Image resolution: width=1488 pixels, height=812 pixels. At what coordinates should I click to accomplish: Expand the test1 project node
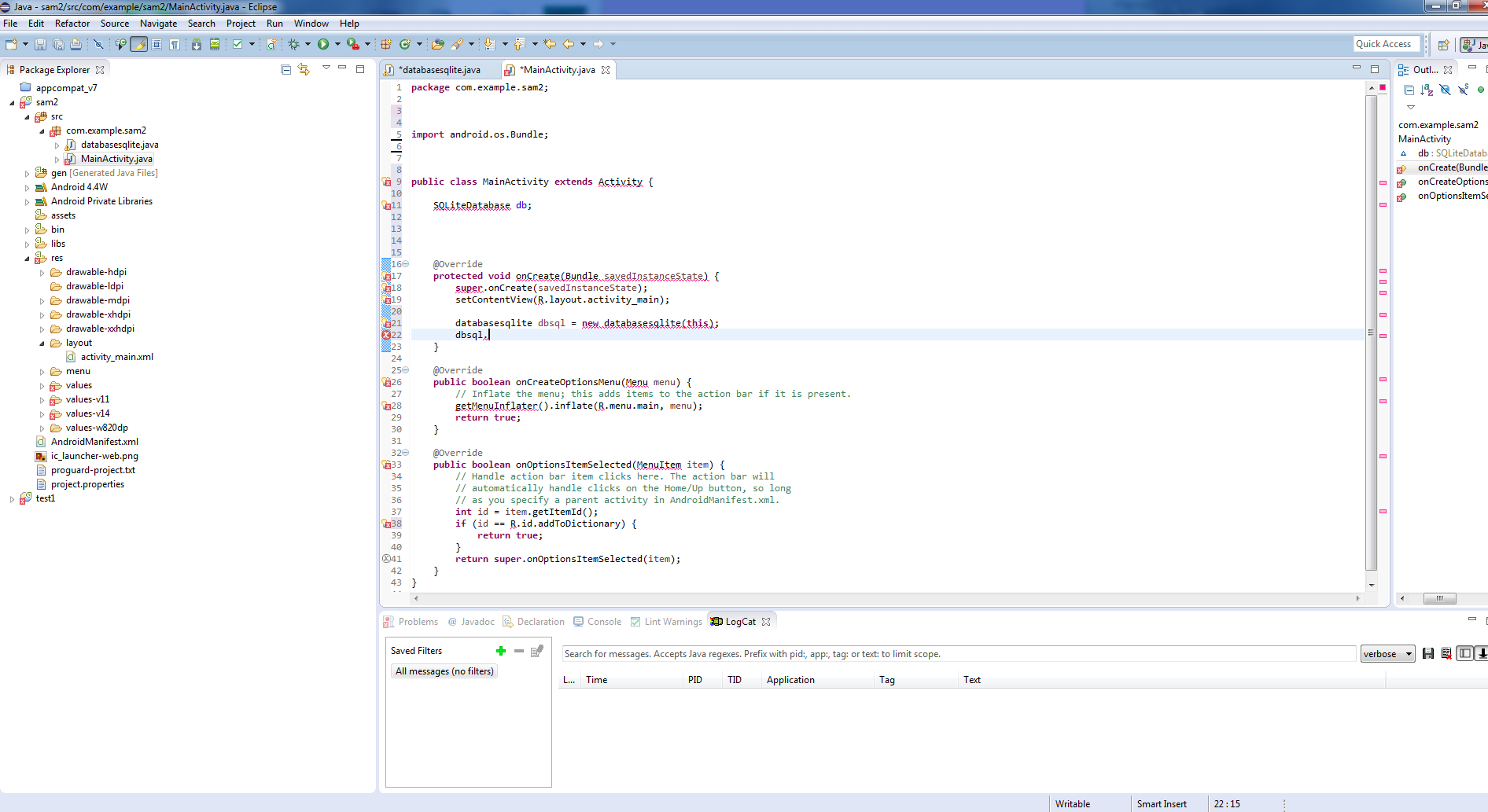point(12,499)
